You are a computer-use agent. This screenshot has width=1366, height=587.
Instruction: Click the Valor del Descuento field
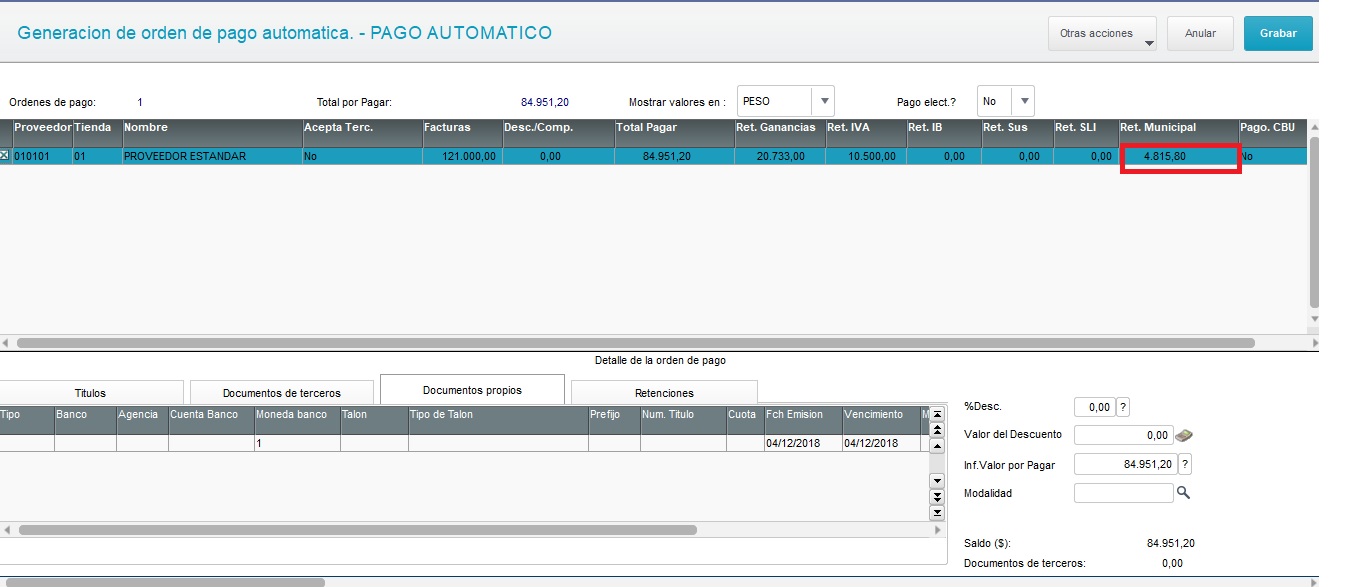pos(1123,435)
